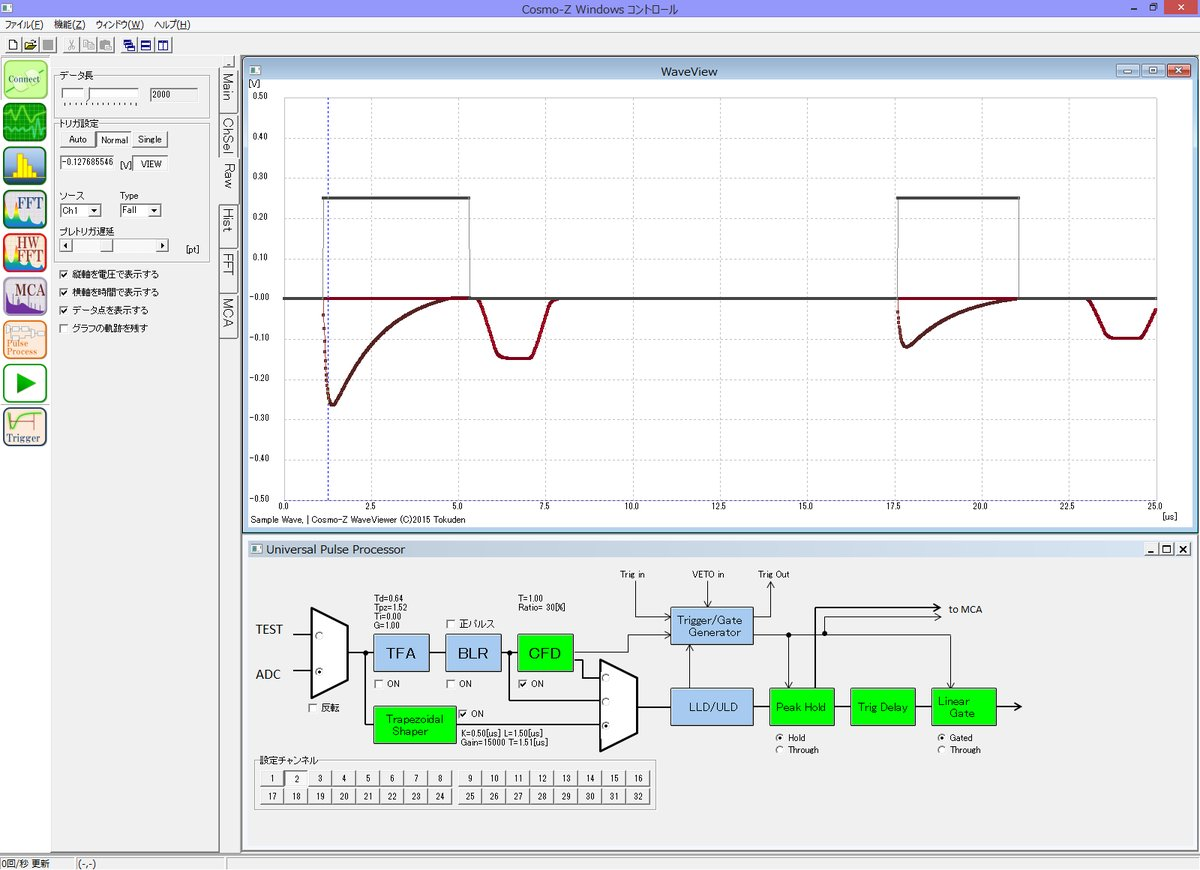Select the Through radio under Peak Hold

click(x=780, y=750)
